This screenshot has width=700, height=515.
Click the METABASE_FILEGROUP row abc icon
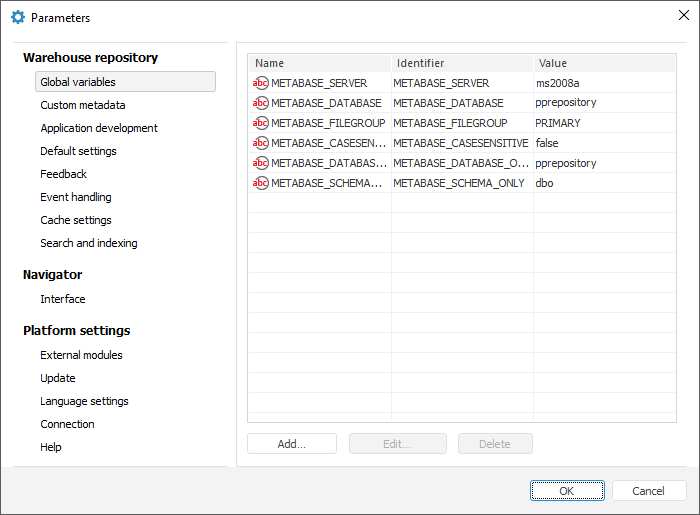click(261, 123)
